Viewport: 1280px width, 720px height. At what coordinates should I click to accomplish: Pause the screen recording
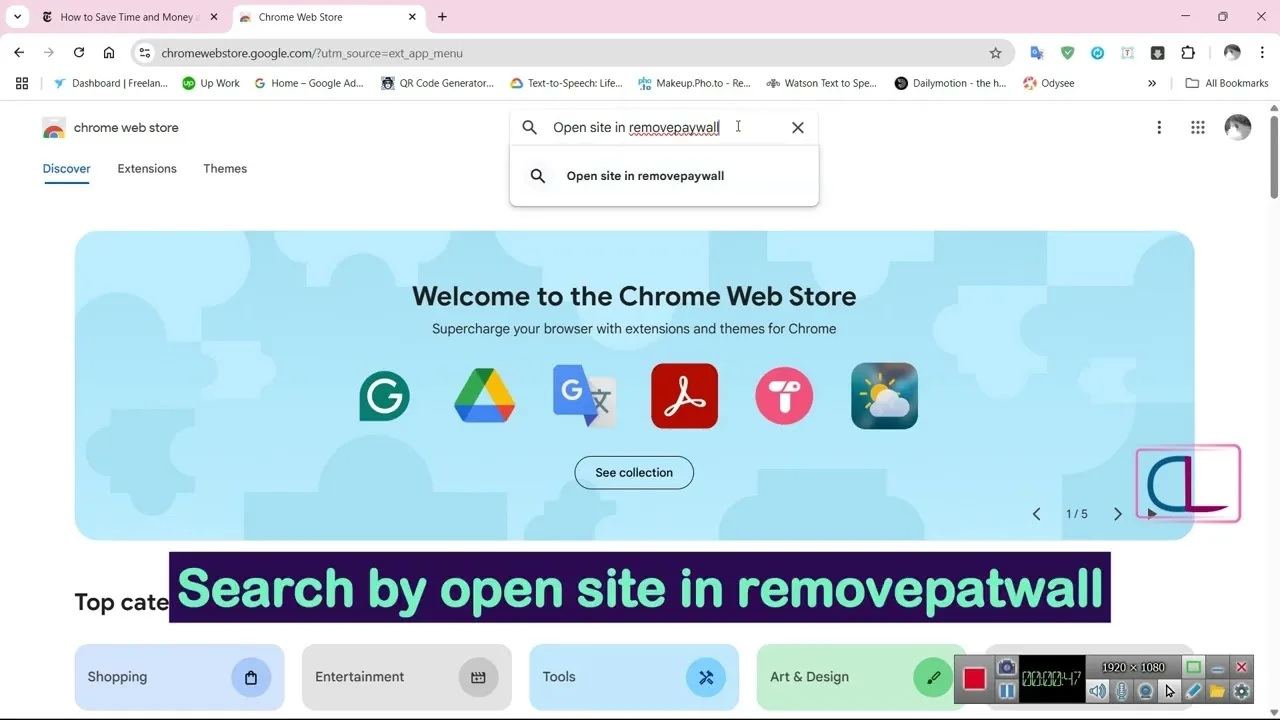[x=1007, y=691]
